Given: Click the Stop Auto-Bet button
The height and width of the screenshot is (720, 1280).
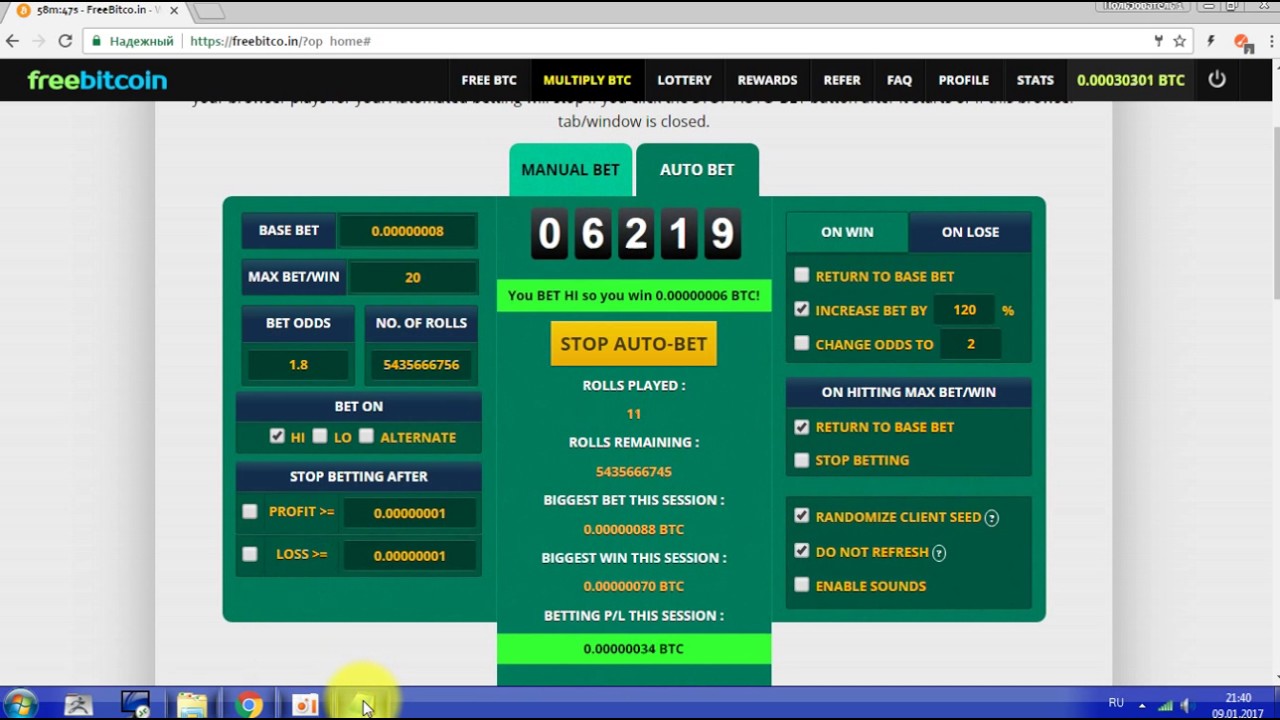Looking at the screenshot, I should tap(634, 343).
